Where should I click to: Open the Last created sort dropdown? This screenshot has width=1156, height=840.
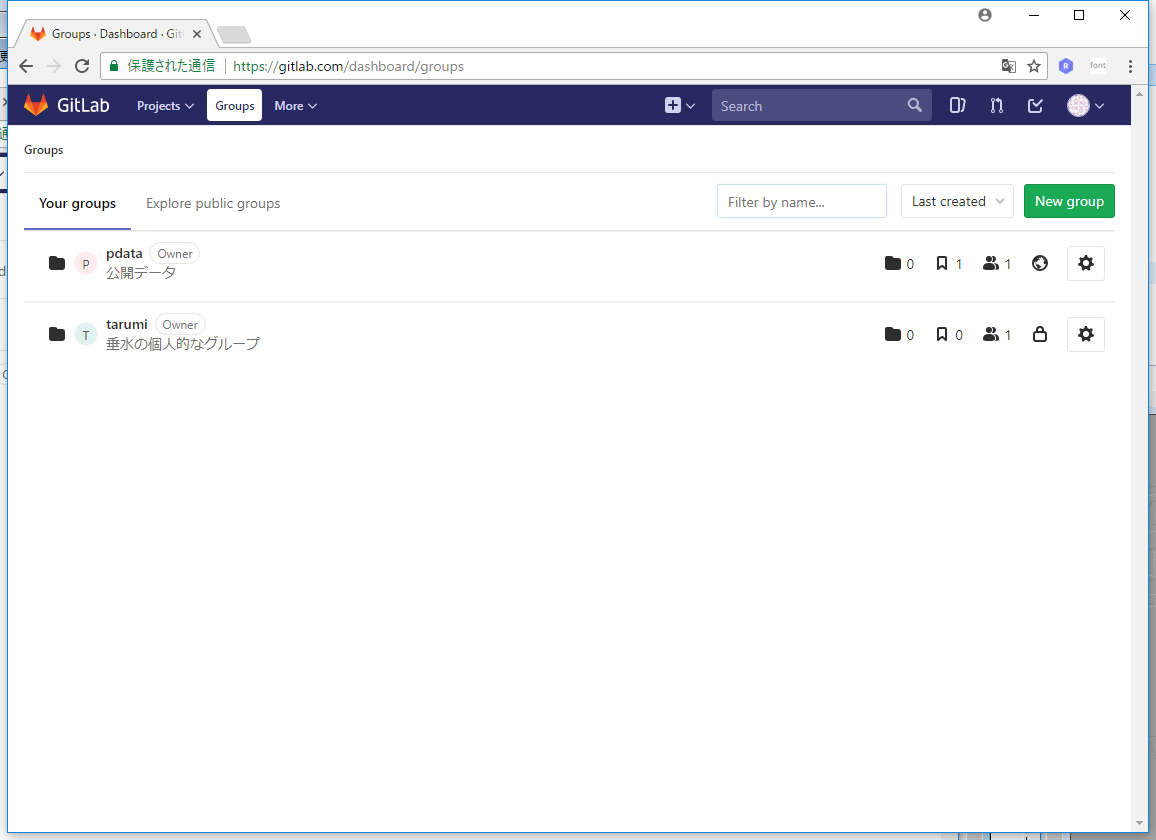(x=957, y=201)
